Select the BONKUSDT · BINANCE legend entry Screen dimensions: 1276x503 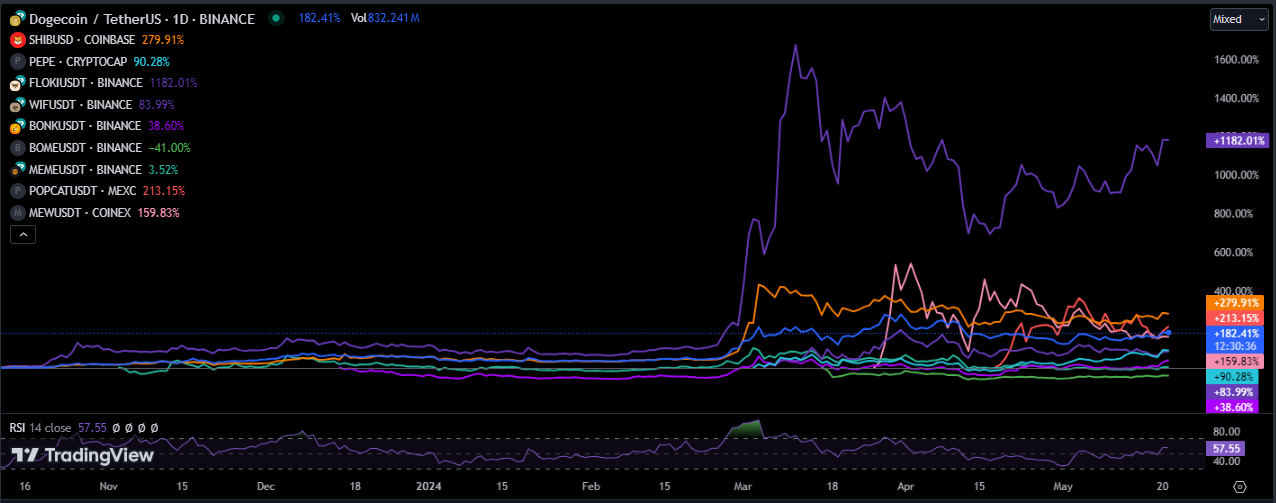(85, 126)
